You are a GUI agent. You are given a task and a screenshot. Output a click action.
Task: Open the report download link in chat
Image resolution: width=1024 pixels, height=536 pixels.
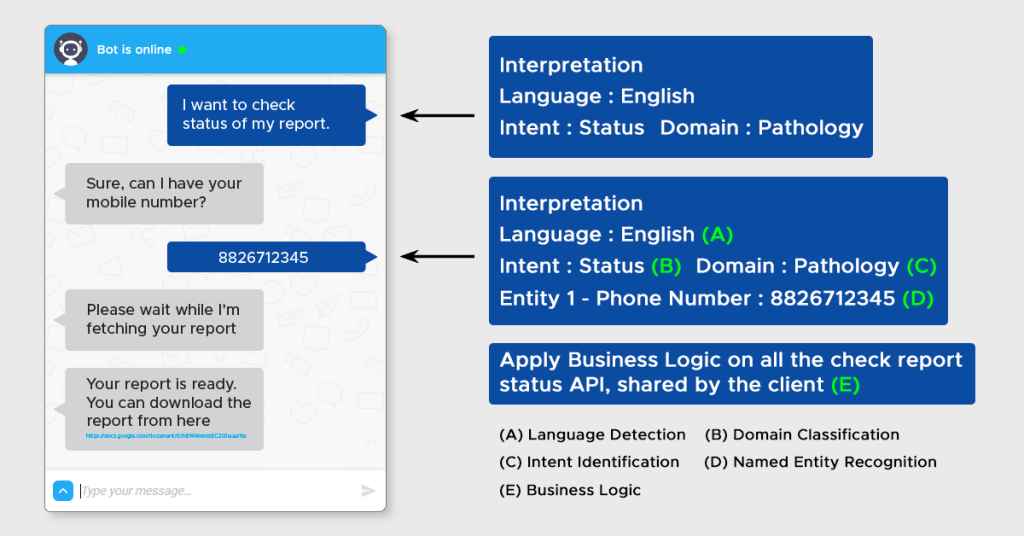point(165,436)
